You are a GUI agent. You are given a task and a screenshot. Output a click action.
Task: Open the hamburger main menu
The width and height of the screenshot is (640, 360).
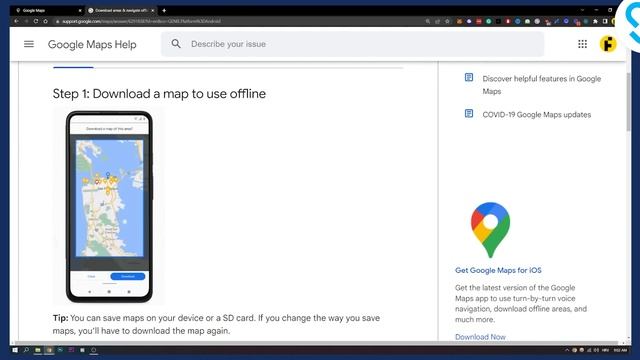tap(29, 44)
